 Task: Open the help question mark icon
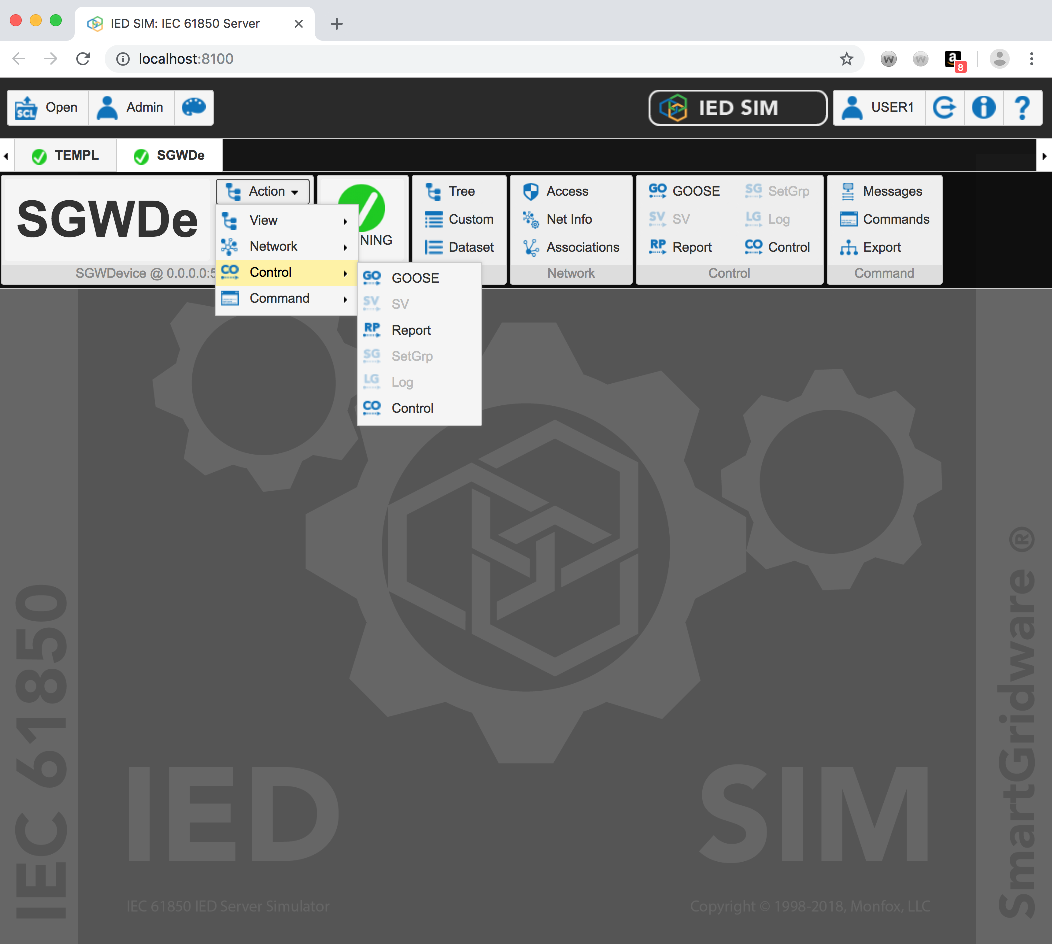coord(1022,107)
